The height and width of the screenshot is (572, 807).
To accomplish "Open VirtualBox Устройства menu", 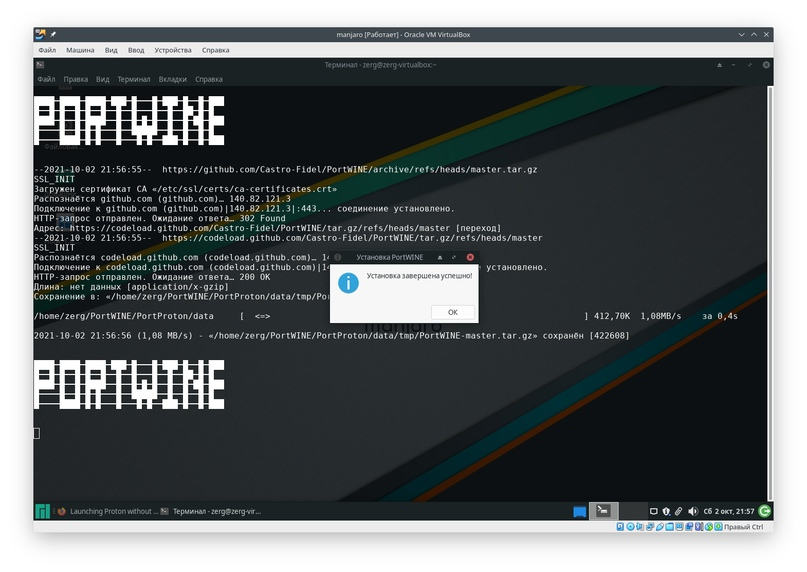I will [x=173, y=50].
